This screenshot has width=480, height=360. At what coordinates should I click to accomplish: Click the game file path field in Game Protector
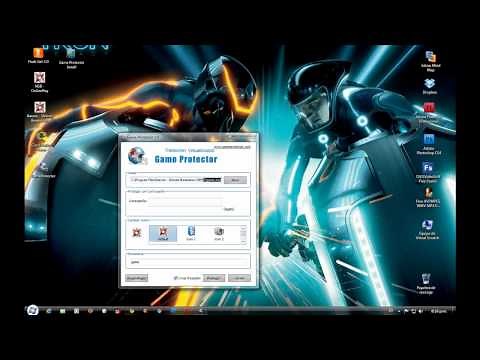(x=176, y=180)
